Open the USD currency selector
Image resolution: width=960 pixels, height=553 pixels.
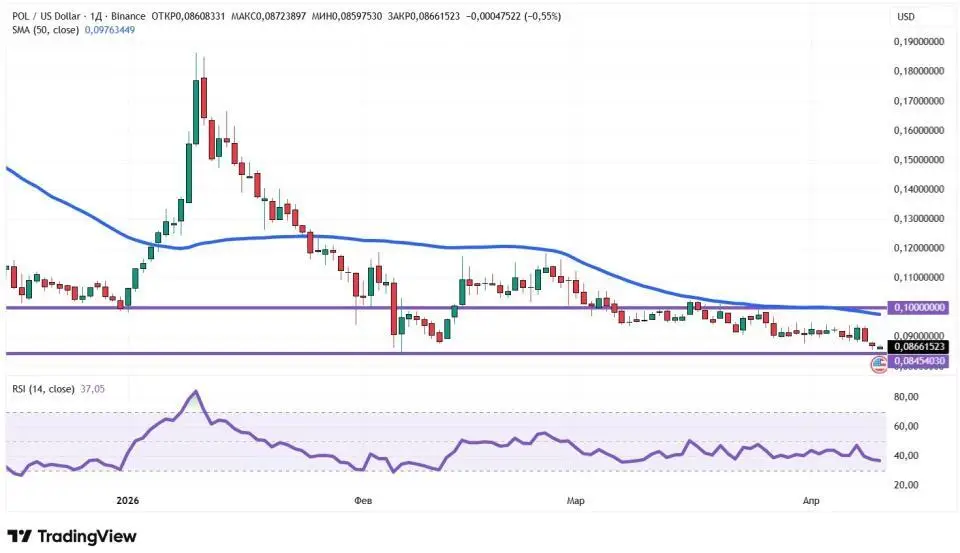click(906, 17)
